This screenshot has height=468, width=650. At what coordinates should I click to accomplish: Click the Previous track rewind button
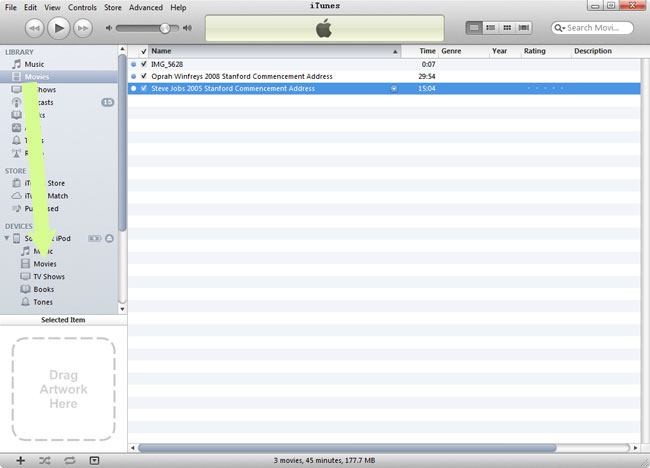34,28
